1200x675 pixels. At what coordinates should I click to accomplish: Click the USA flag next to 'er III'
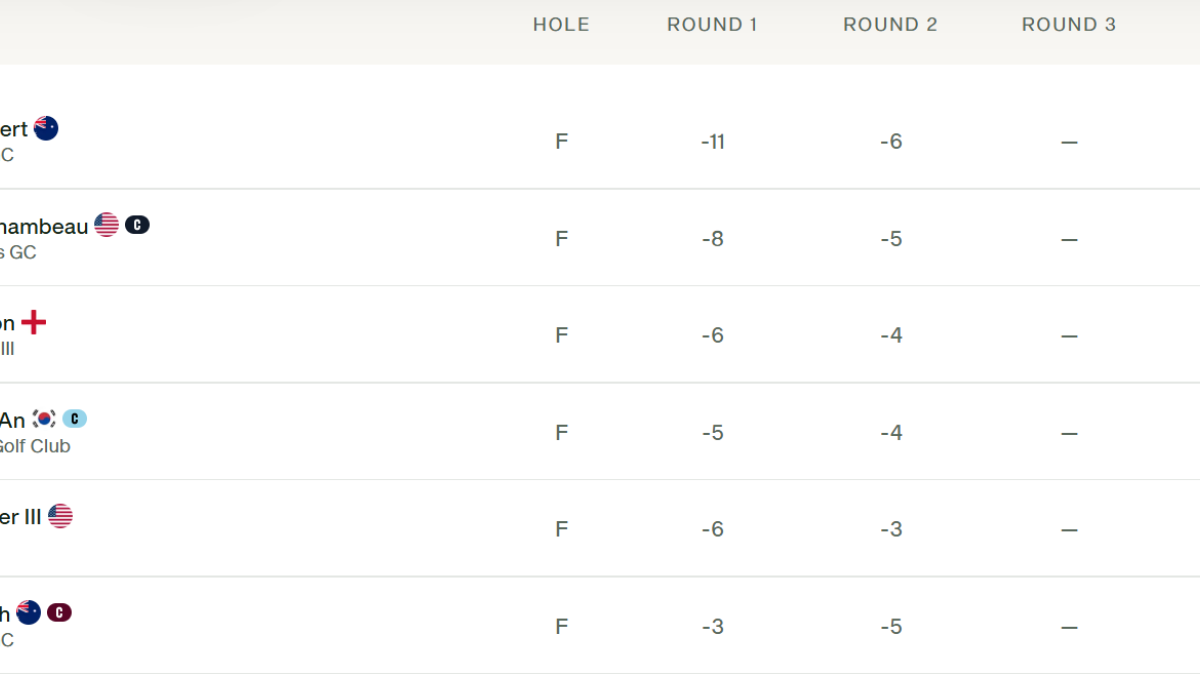click(x=60, y=516)
